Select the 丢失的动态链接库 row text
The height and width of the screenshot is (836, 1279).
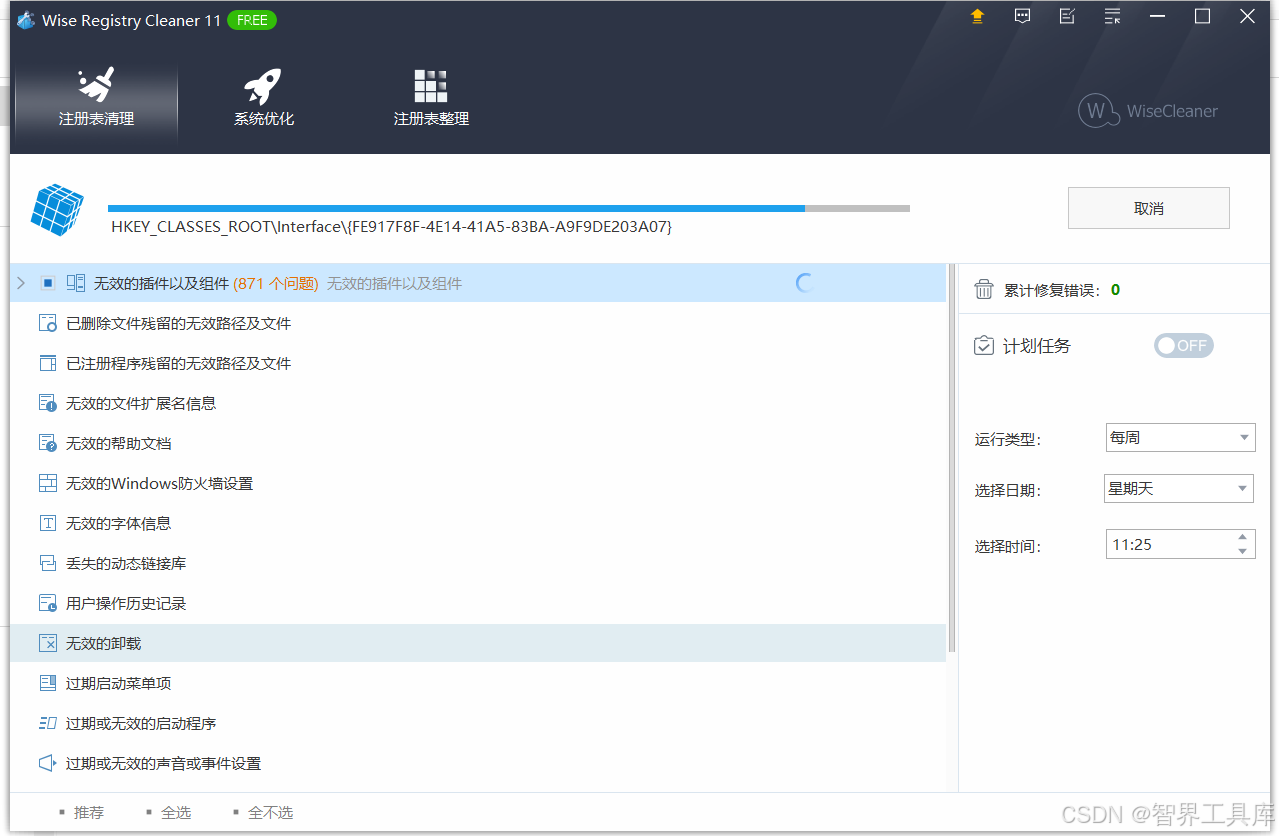tap(126, 563)
